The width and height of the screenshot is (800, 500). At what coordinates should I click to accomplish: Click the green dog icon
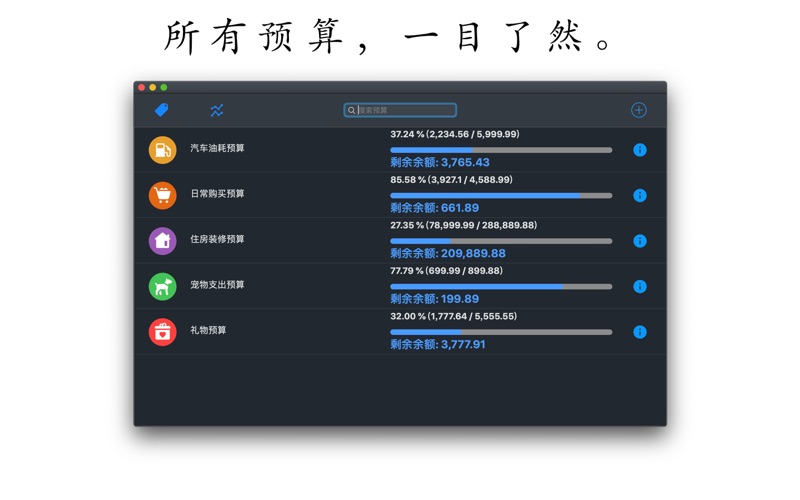click(x=162, y=286)
